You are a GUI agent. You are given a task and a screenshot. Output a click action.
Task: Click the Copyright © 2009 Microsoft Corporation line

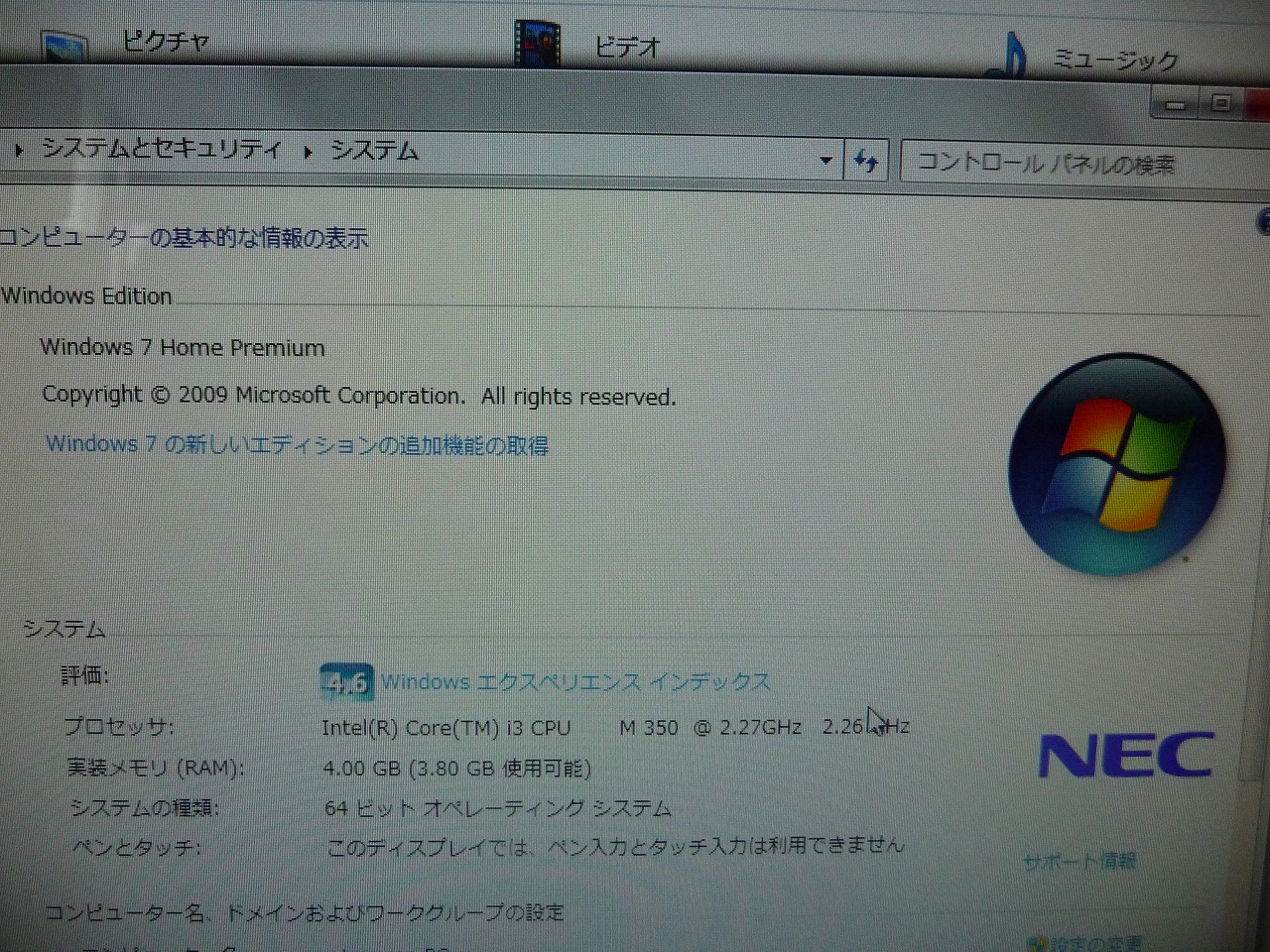pyautogui.click(x=359, y=396)
